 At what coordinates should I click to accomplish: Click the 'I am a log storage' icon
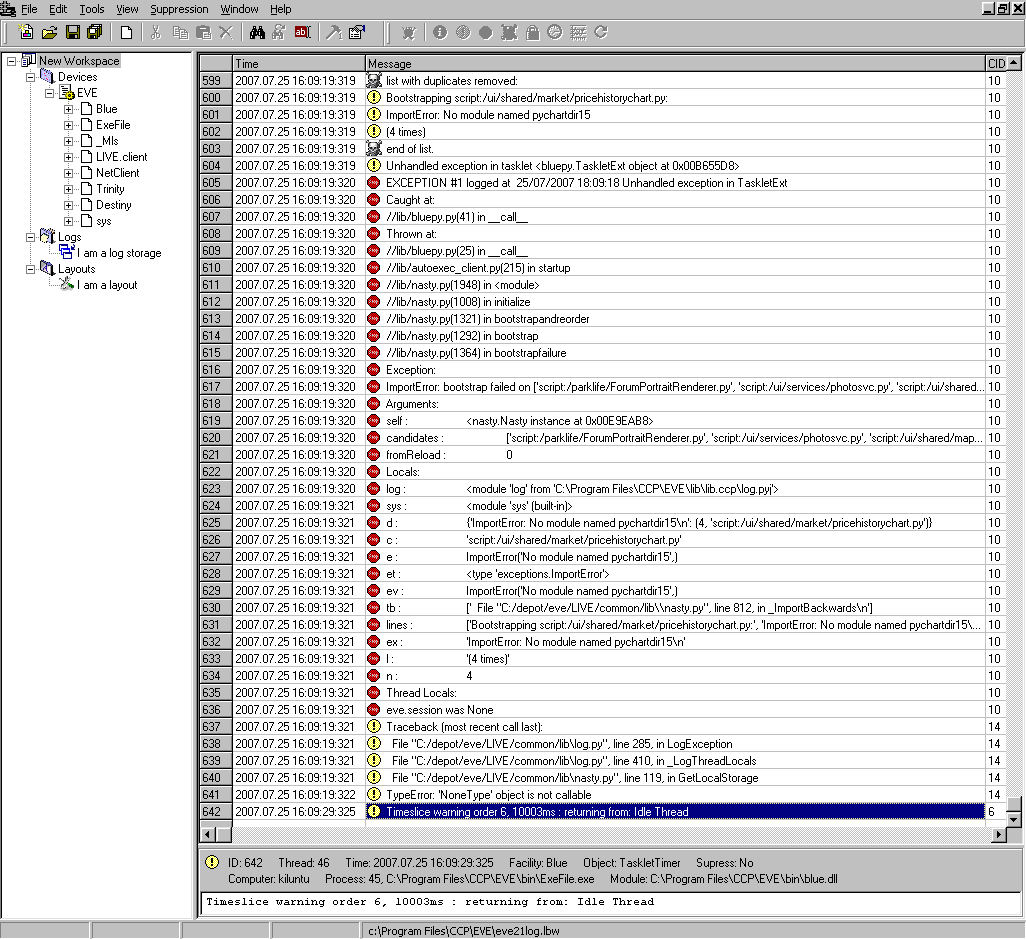tap(66, 251)
